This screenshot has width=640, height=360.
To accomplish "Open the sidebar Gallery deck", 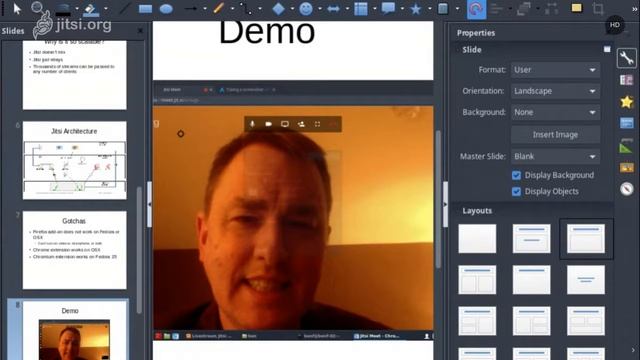I will [626, 167].
